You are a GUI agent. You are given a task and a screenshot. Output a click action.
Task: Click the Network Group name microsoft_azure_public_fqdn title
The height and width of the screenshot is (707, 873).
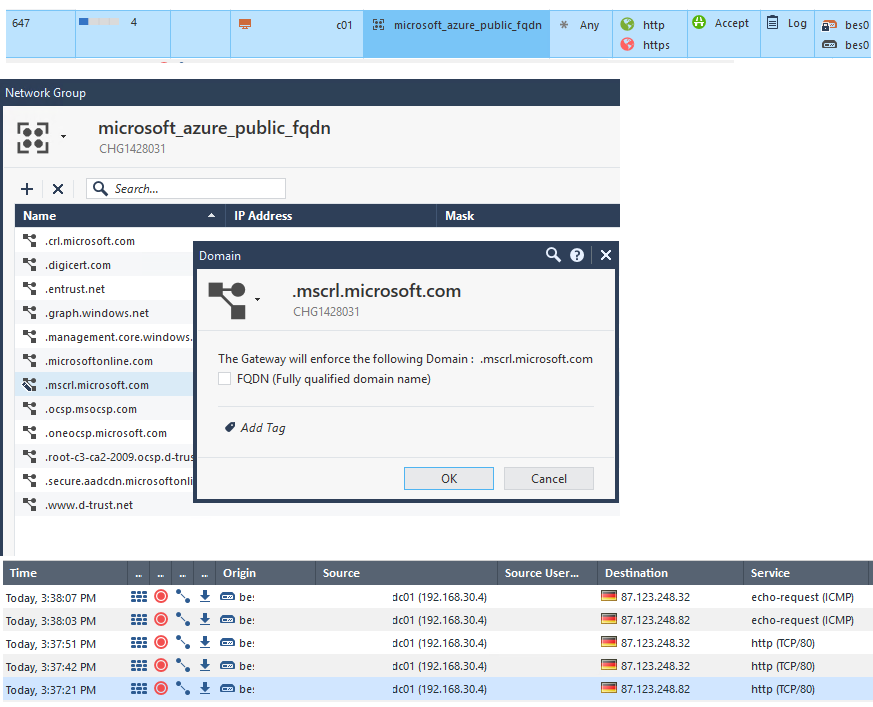pyautogui.click(x=214, y=128)
